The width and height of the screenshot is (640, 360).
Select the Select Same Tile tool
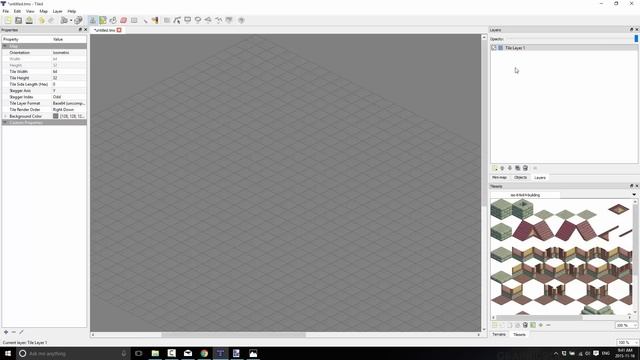point(155,20)
